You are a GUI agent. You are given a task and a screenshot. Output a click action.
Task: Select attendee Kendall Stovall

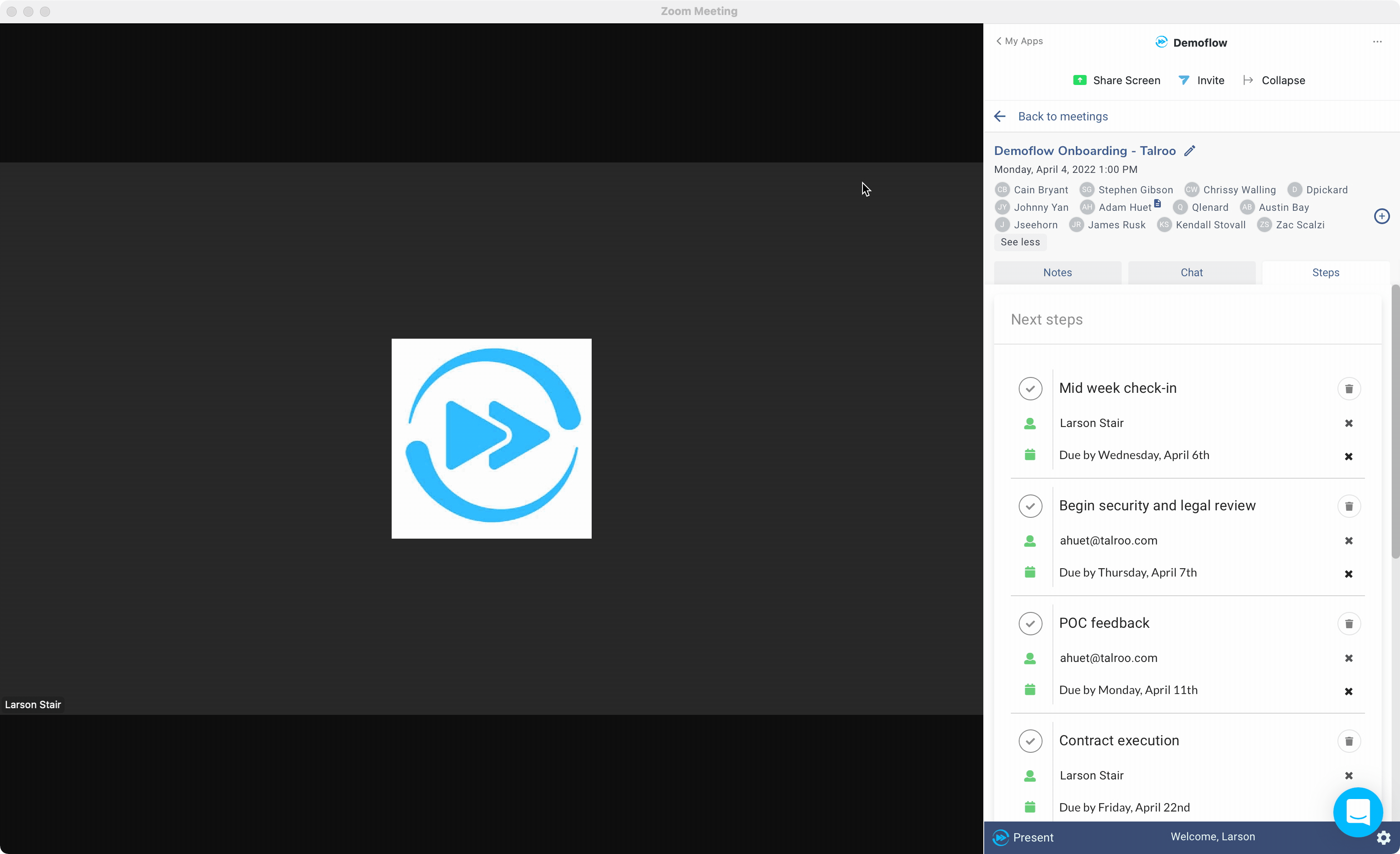[x=1202, y=225]
